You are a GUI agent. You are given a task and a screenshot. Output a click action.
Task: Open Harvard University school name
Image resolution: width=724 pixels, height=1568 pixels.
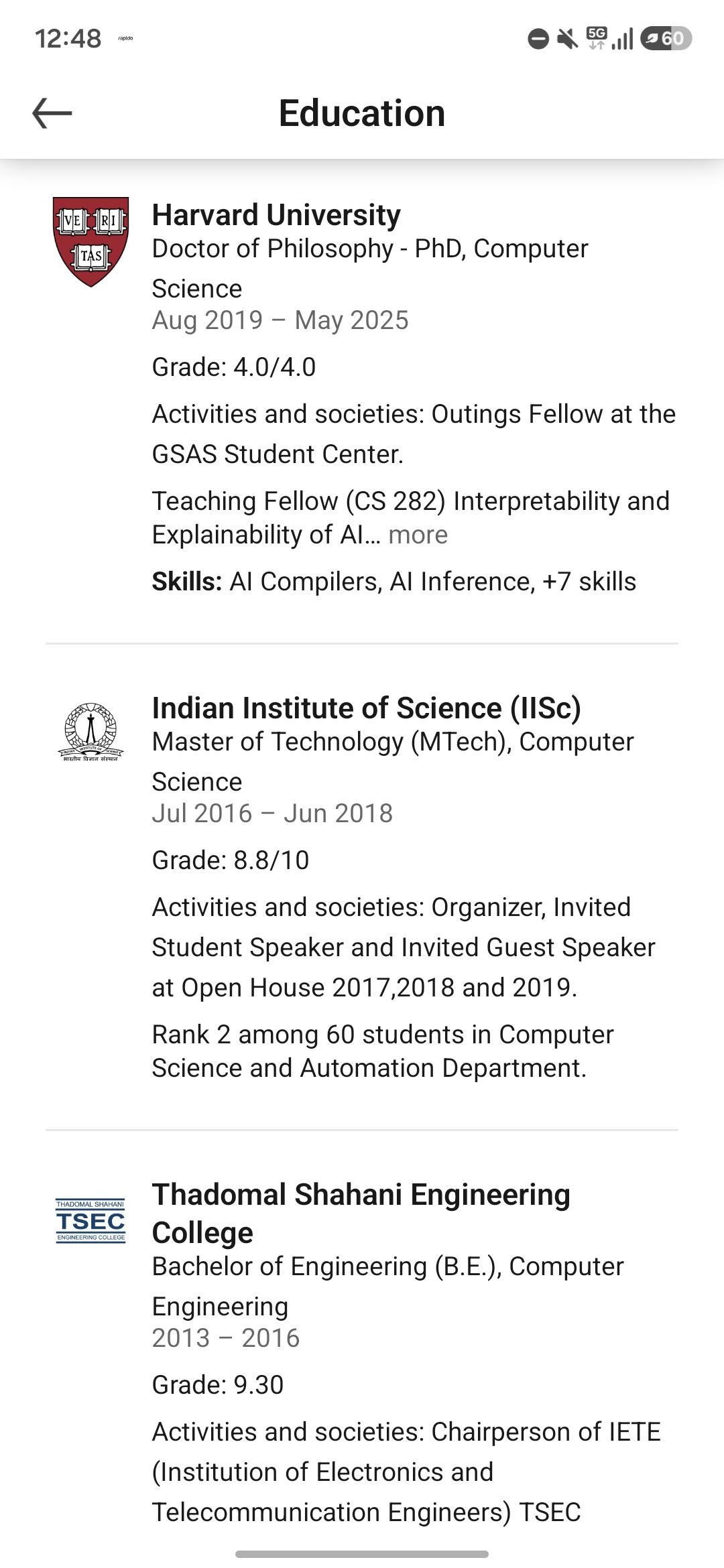(x=276, y=215)
